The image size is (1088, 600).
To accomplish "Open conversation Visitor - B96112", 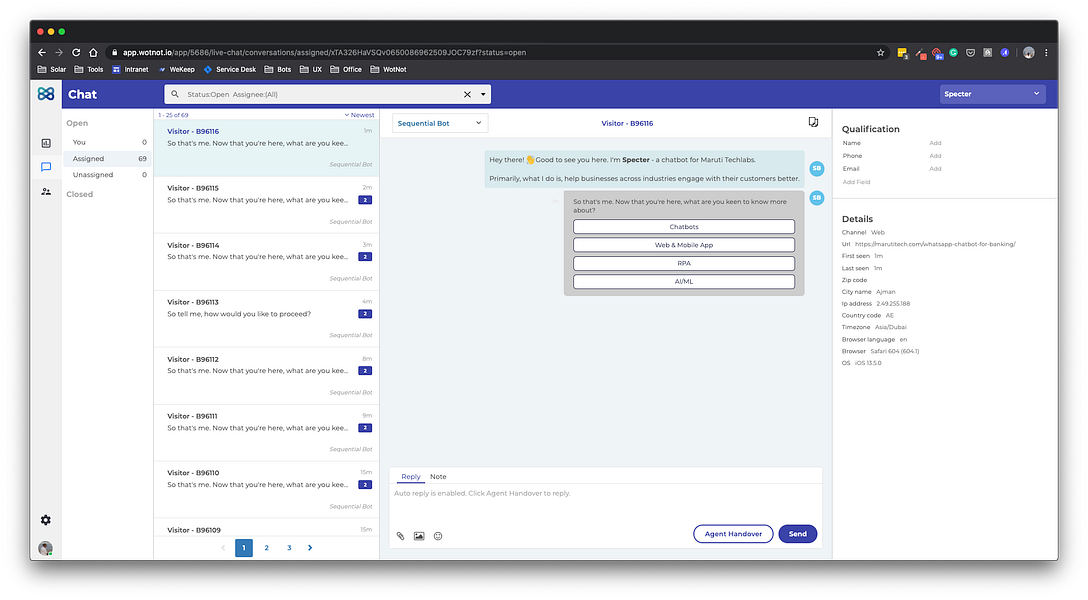I will tap(266, 376).
